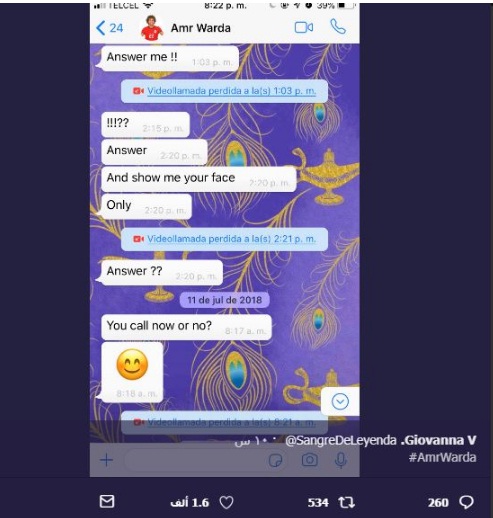The height and width of the screenshot is (518, 493).
Task: Open the camera icon in the message bar
Action: click(310, 460)
